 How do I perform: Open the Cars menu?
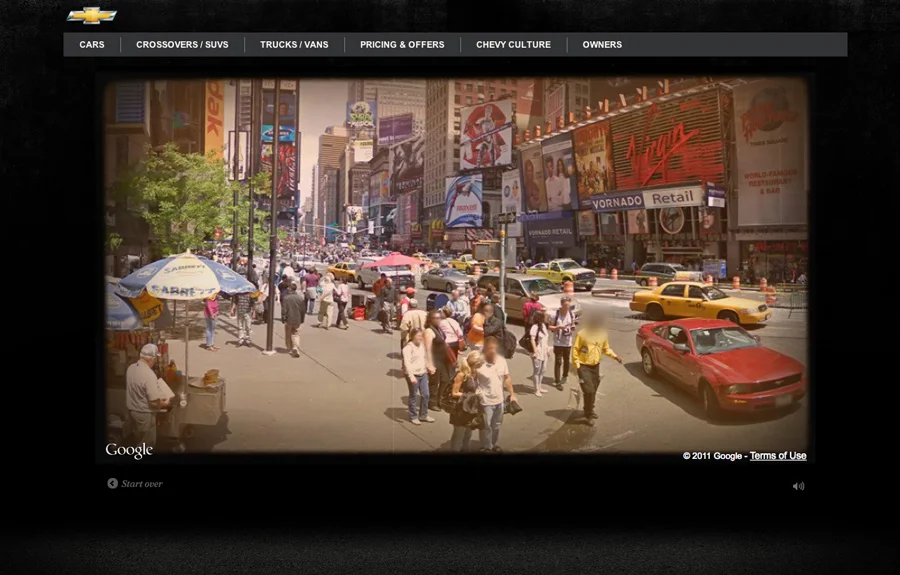pyautogui.click(x=92, y=45)
